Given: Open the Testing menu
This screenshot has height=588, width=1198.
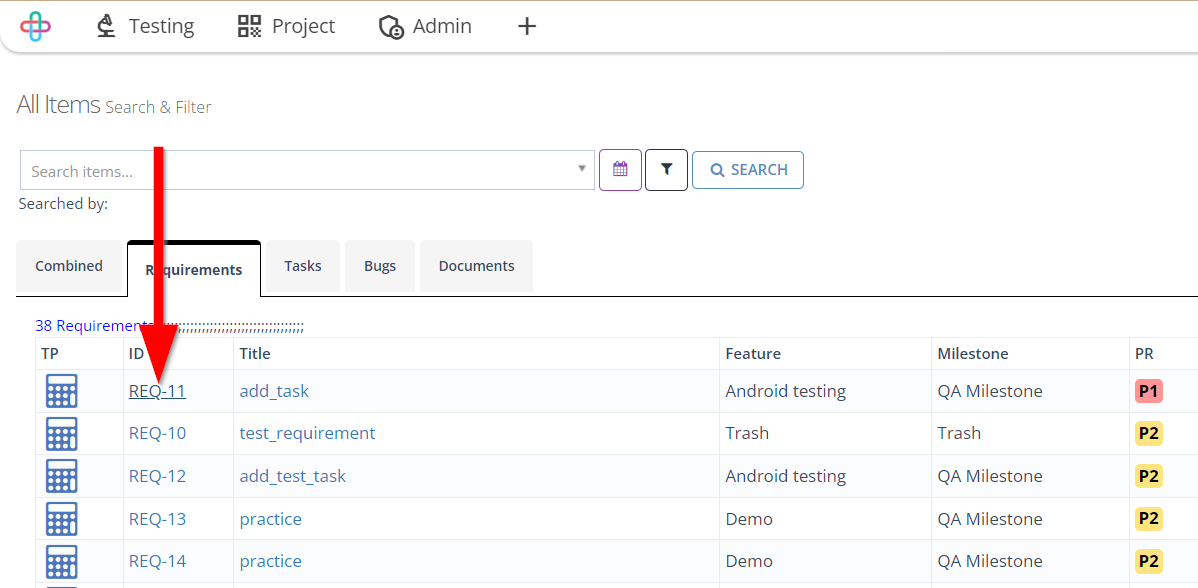Looking at the screenshot, I should tap(145, 27).
